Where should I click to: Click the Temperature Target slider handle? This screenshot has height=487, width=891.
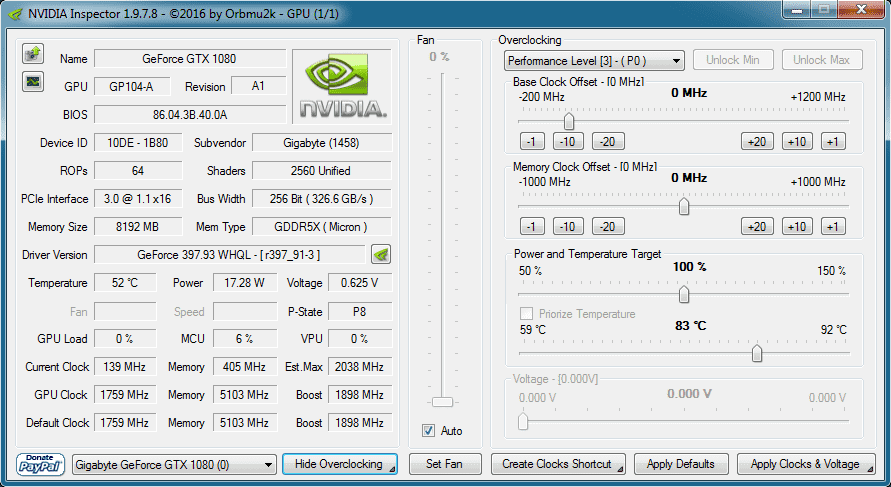[x=757, y=353]
